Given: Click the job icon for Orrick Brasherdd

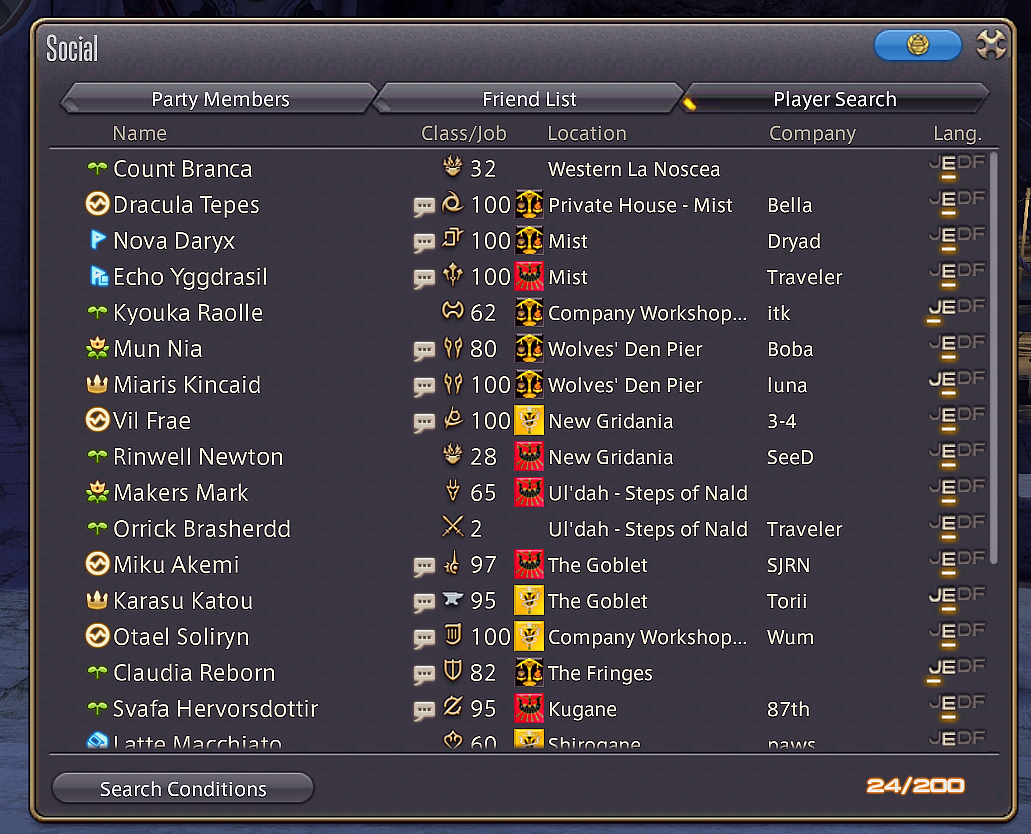Looking at the screenshot, I should [x=452, y=526].
